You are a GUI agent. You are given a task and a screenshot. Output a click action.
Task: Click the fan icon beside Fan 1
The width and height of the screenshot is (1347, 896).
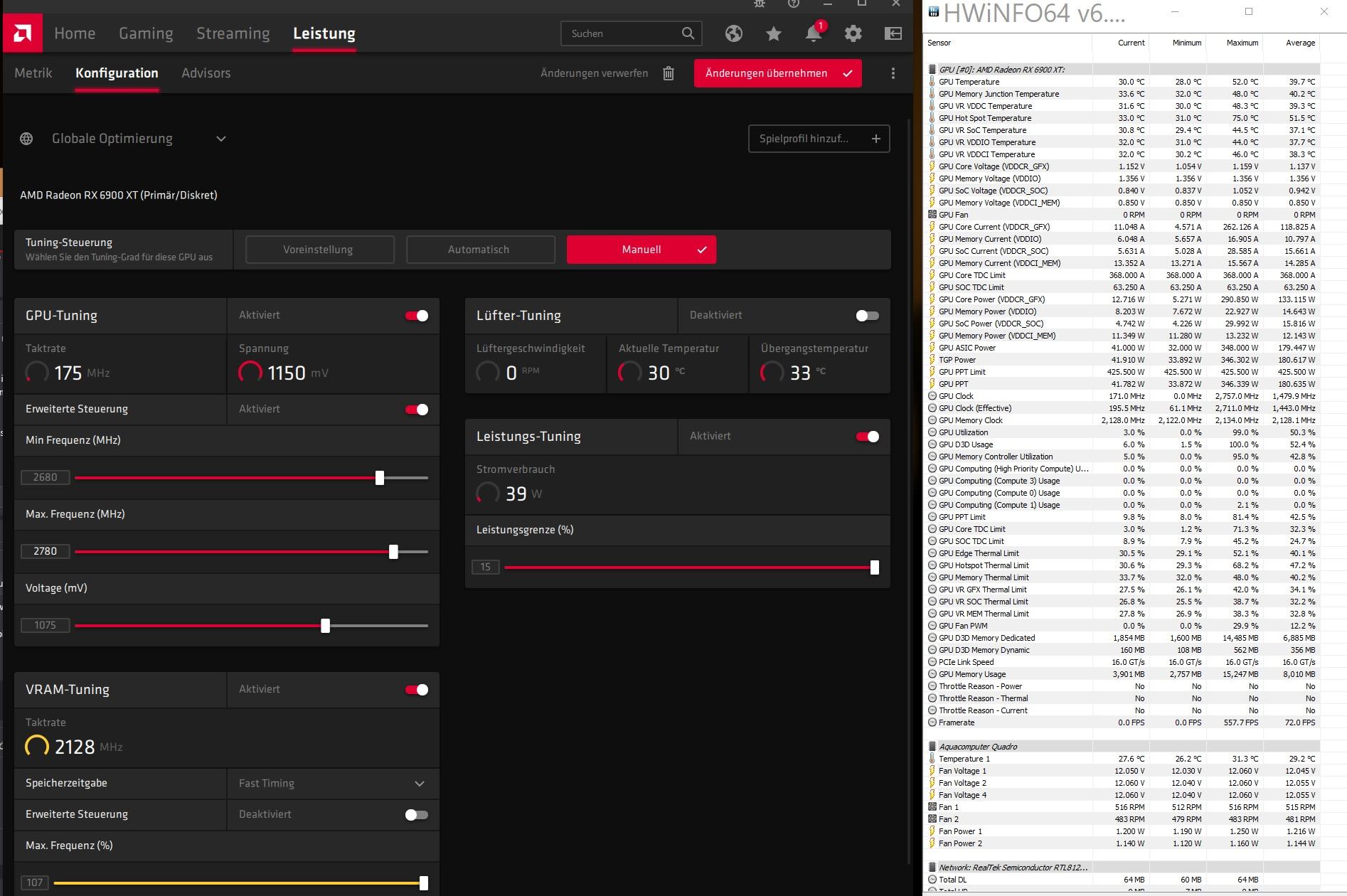pyautogui.click(x=932, y=807)
